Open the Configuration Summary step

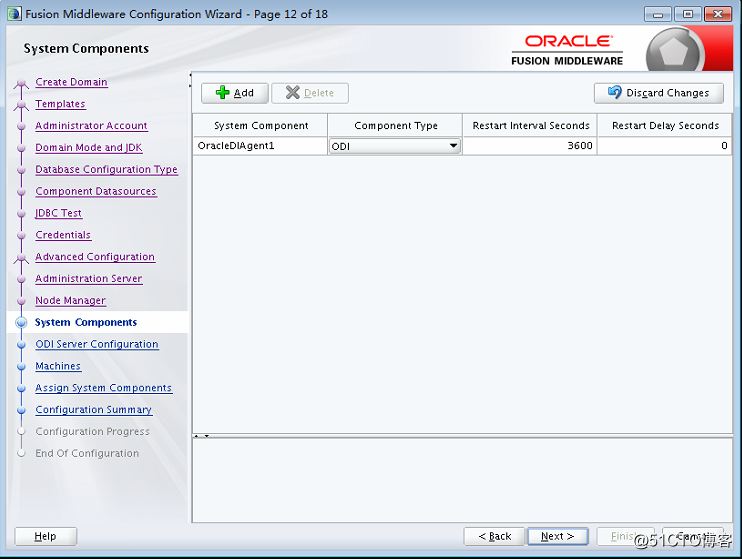94,409
